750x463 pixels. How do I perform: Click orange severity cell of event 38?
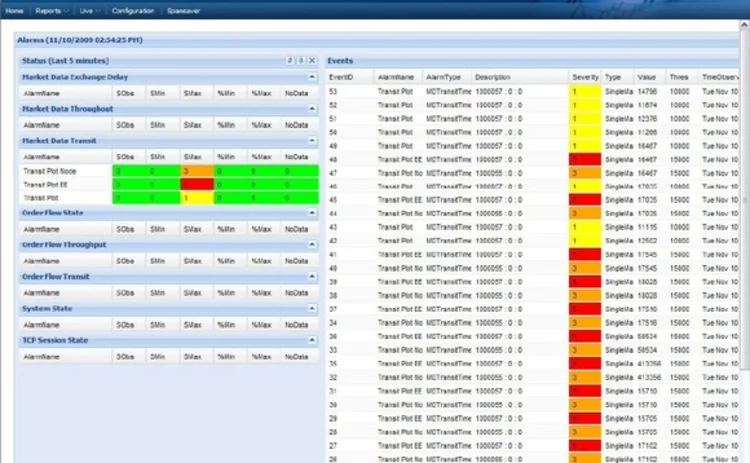585,296
